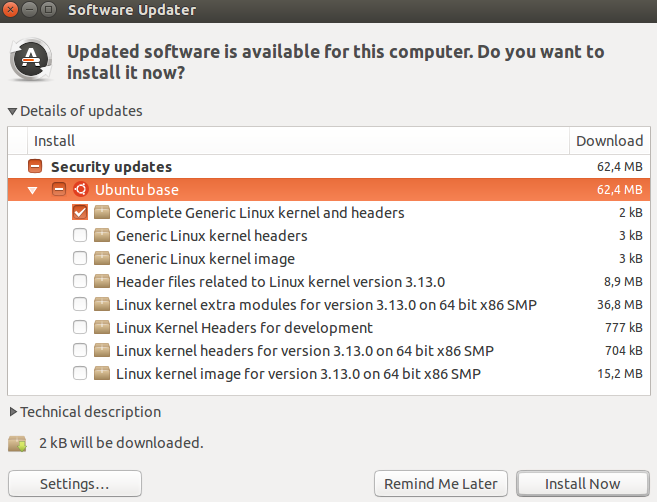Click the Install column header
657x502 pixels.
point(300,141)
